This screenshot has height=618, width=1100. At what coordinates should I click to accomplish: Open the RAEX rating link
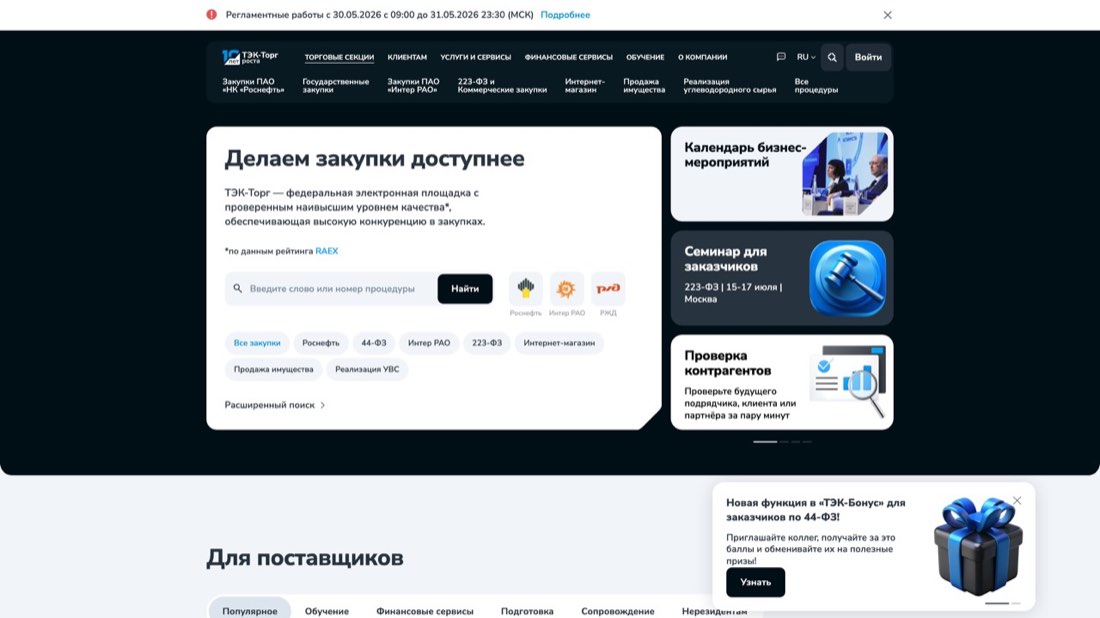[326, 250]
